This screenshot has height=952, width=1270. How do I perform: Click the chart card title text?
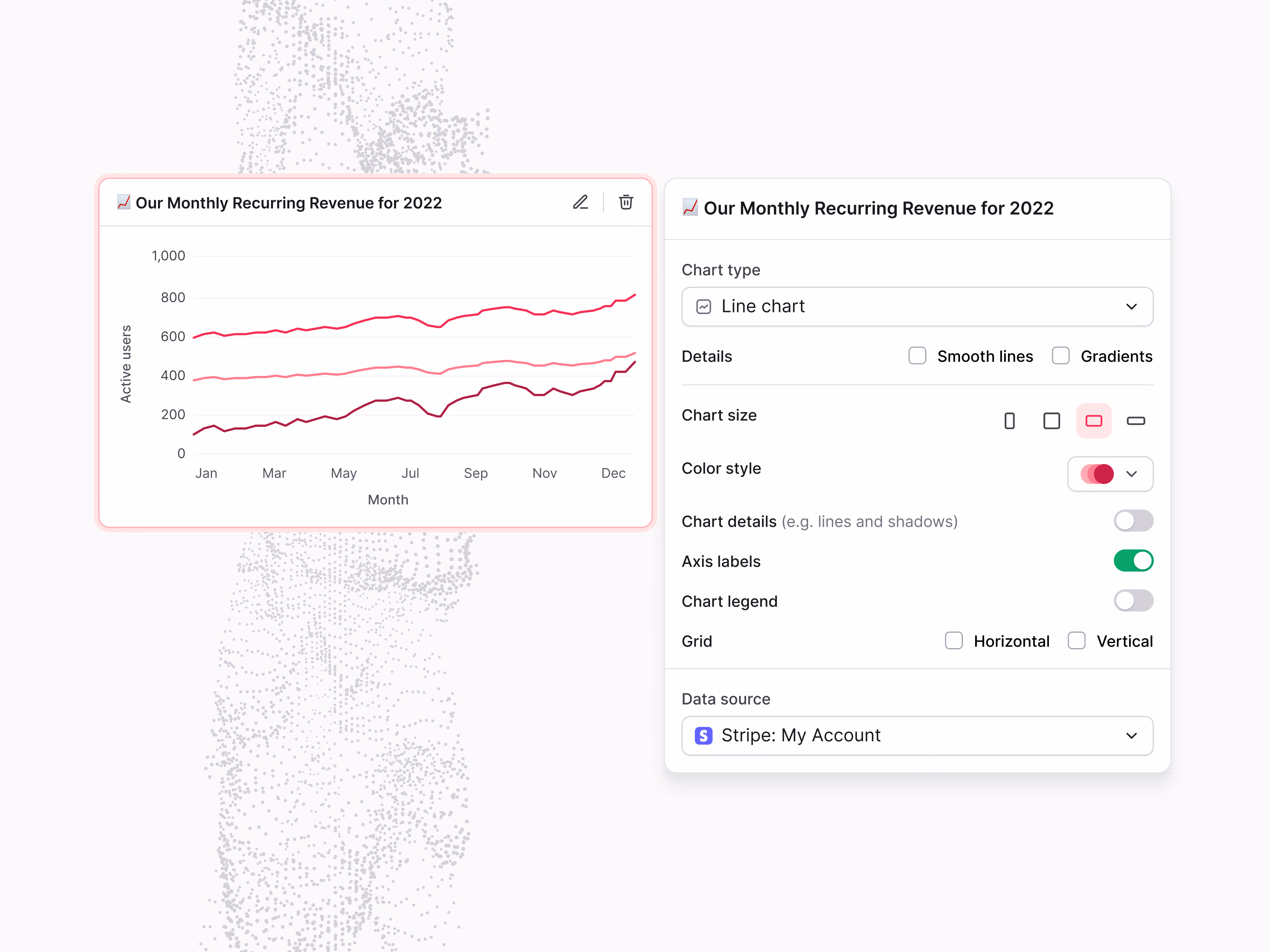[289, 203]
